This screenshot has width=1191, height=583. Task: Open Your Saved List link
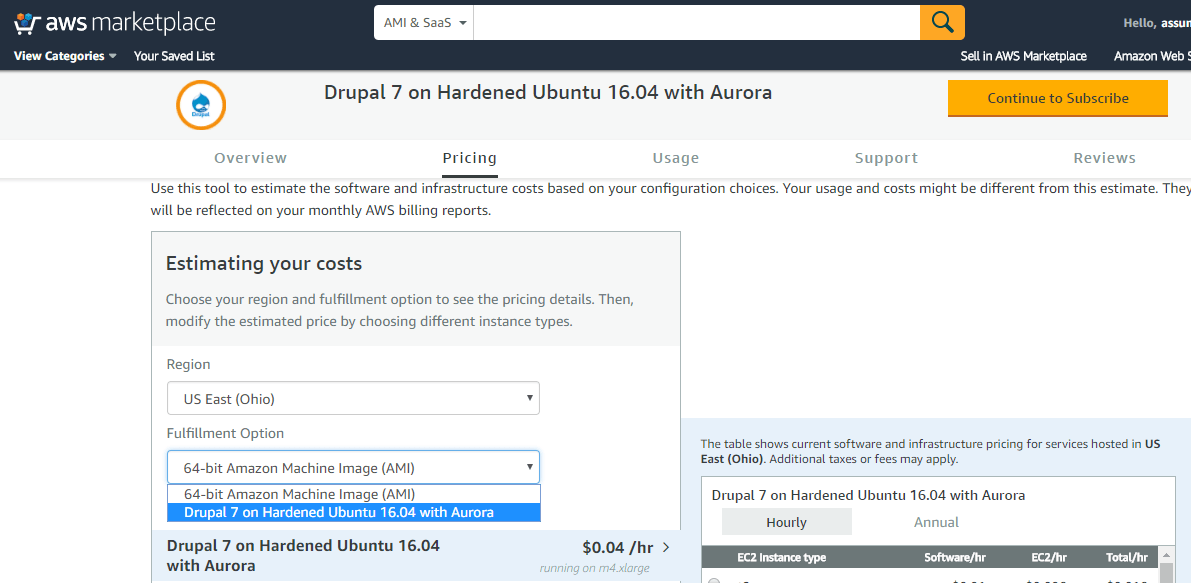click(x=174, y=56)
